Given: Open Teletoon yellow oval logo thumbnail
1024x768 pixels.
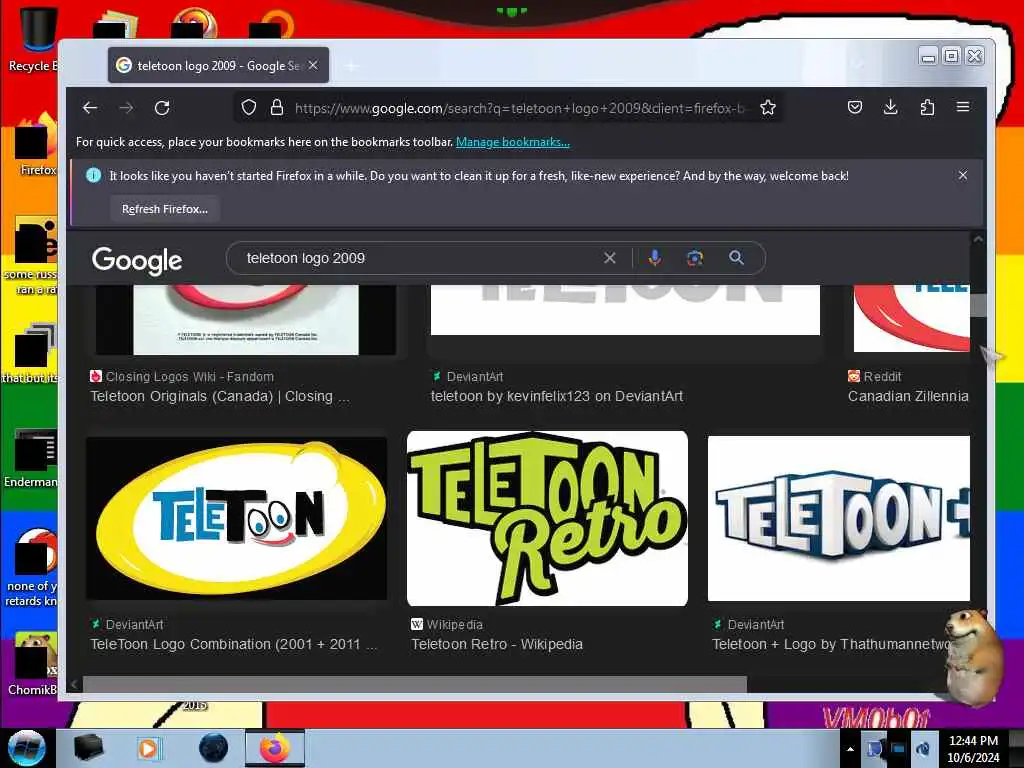Looking at the screenshot, I should (x=236, y=519).
